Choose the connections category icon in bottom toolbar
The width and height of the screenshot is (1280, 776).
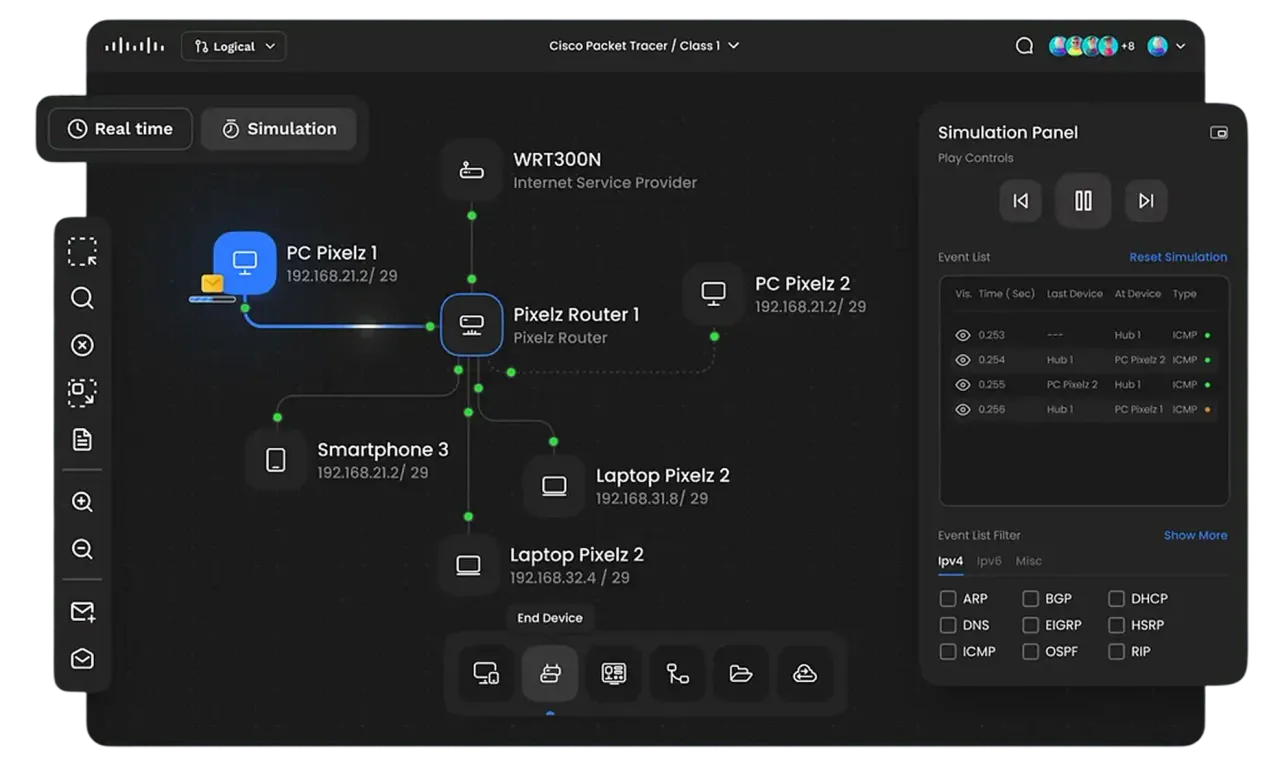pyautogui.click(x=677, y=673)
